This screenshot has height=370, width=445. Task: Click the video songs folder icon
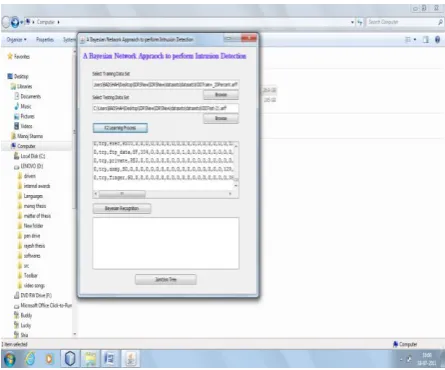point(20,286)
